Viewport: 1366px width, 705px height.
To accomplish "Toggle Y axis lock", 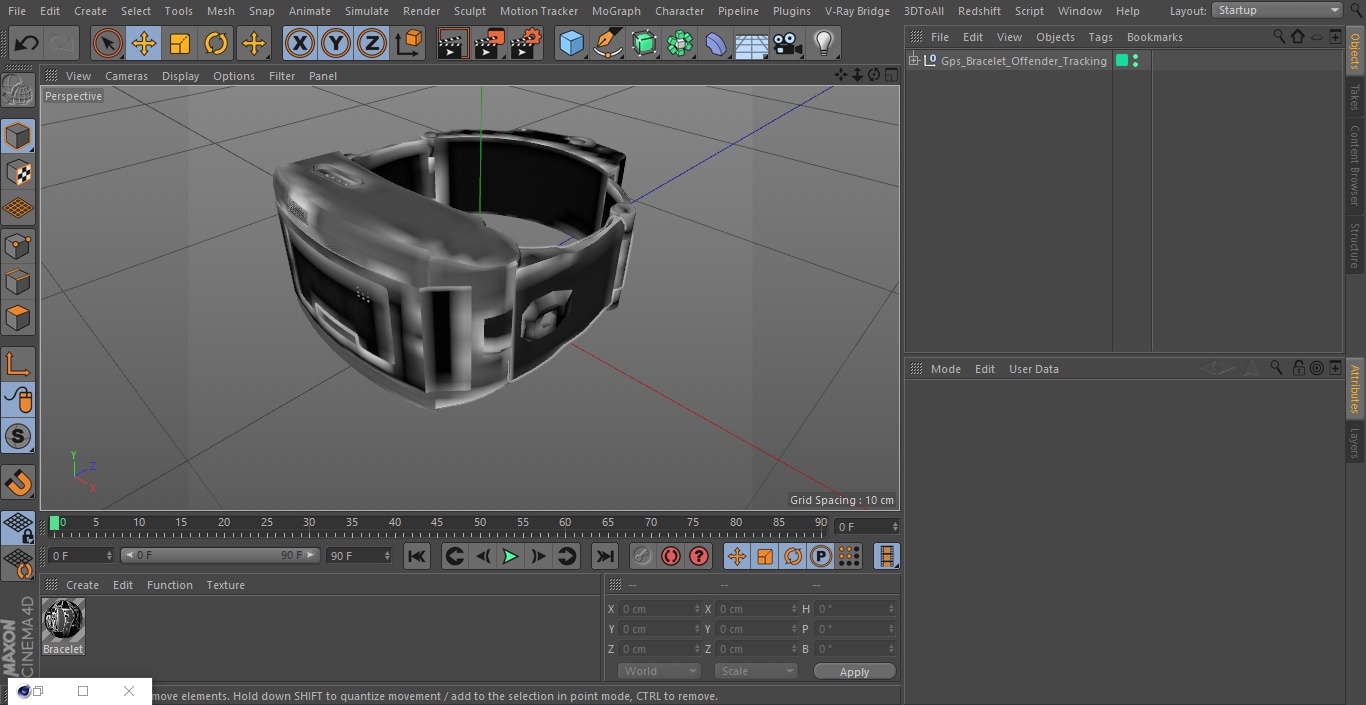I will point(335,43).
